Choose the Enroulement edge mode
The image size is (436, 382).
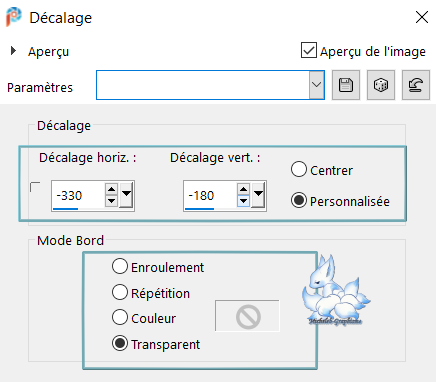tap(120, 266)
